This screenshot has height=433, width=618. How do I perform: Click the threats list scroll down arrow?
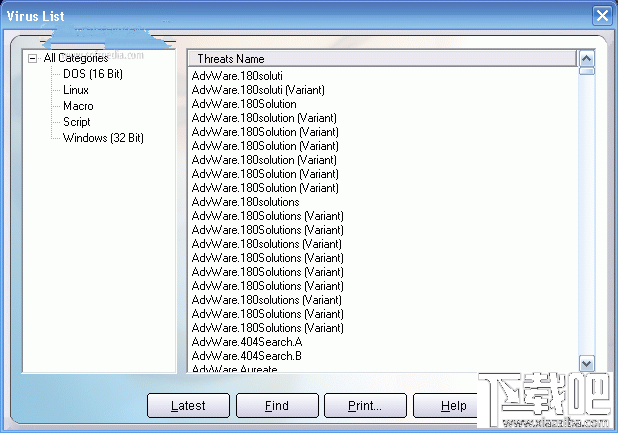pos(586,363)
